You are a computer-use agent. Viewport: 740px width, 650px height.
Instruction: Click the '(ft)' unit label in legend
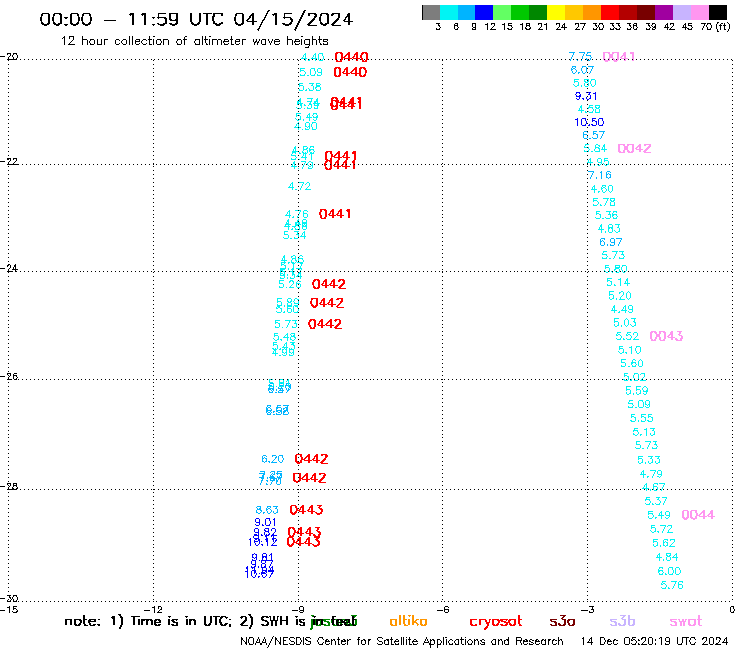click(723, 26)
